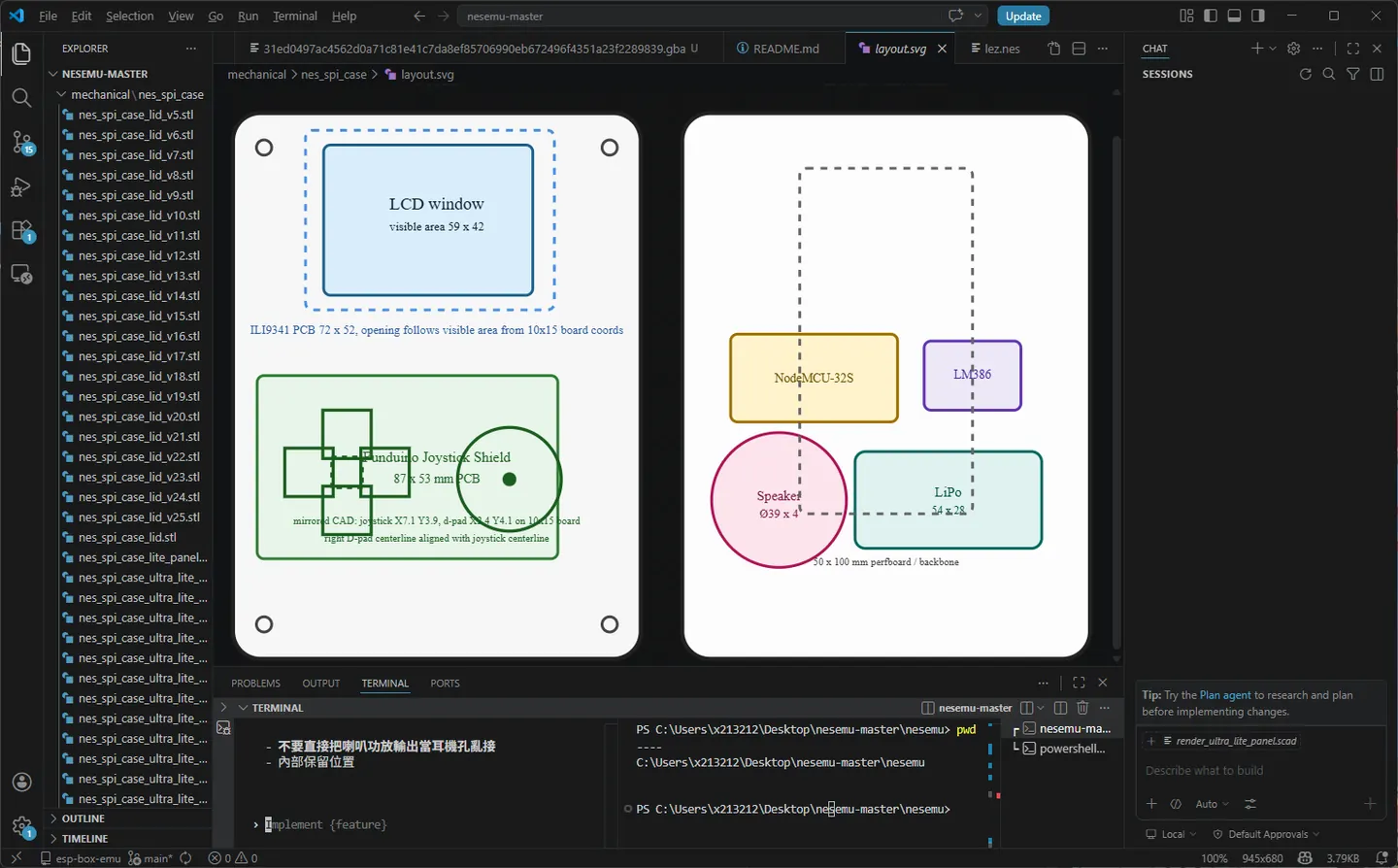Switch to the lez.nes tab
1398x868 pixels.
tap(996, 49)
